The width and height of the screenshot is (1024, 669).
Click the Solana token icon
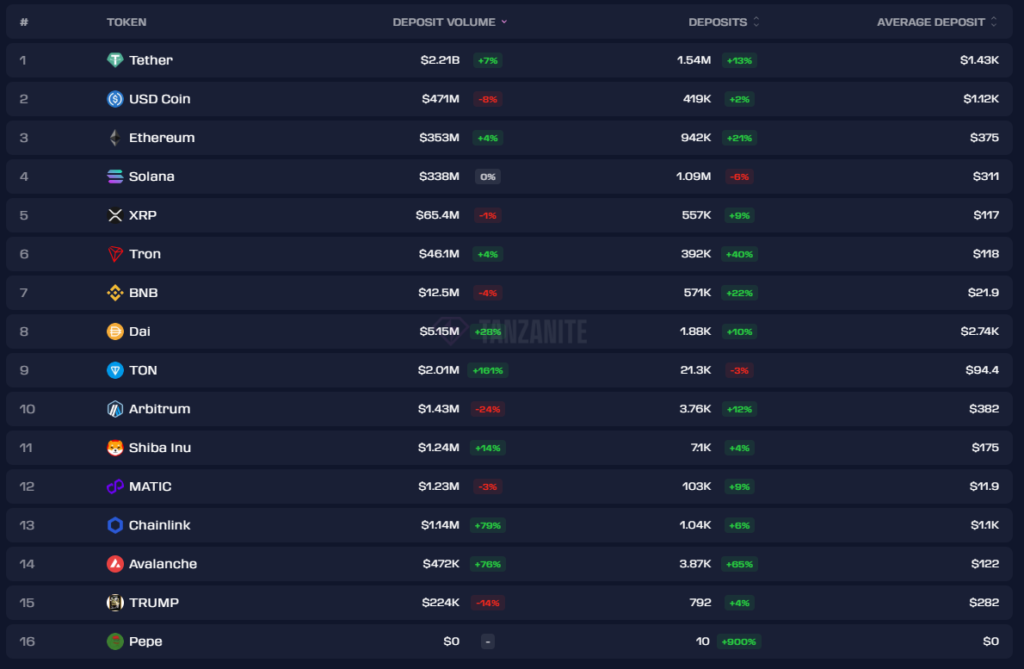click(115, 177)
